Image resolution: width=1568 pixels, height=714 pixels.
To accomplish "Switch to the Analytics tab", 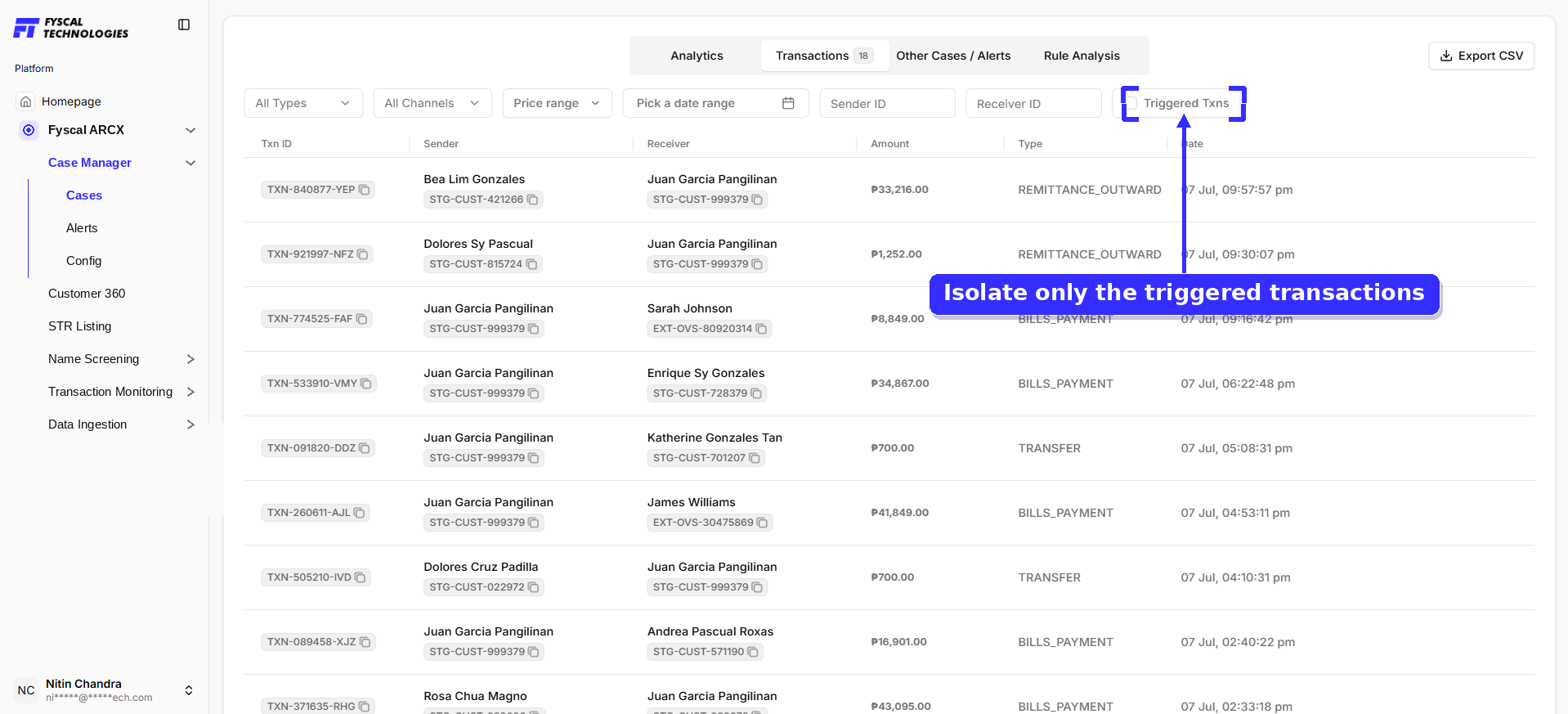I will point(697,56).
